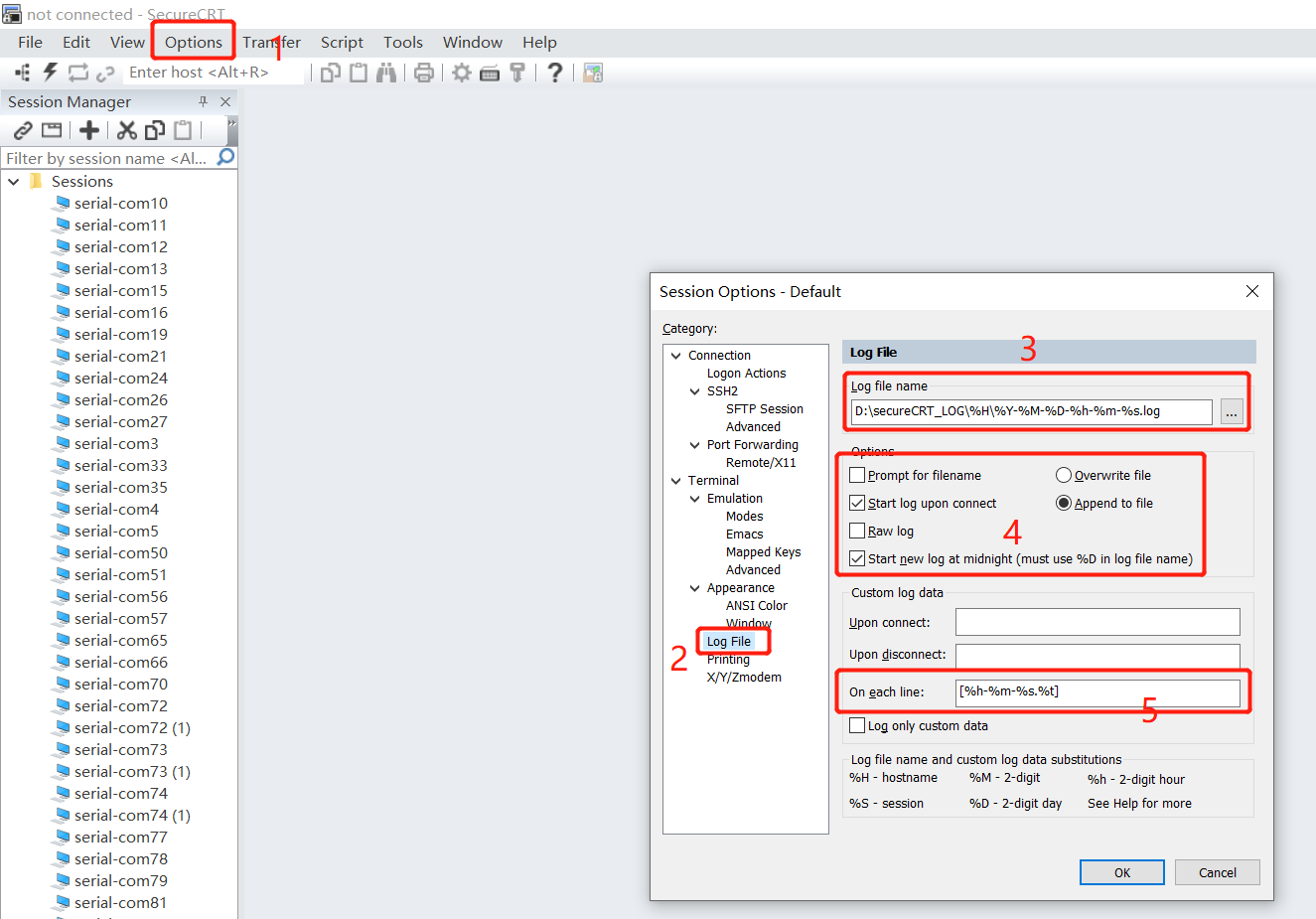Click the Paste icon in main toolbar
Viewport: 1316px width, 919px height.
coord(359,73)
